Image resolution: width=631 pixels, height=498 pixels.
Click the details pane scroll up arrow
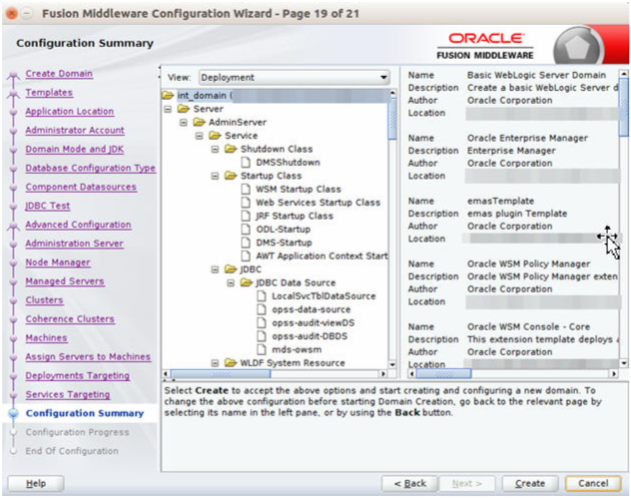click(x=623, y=74)
